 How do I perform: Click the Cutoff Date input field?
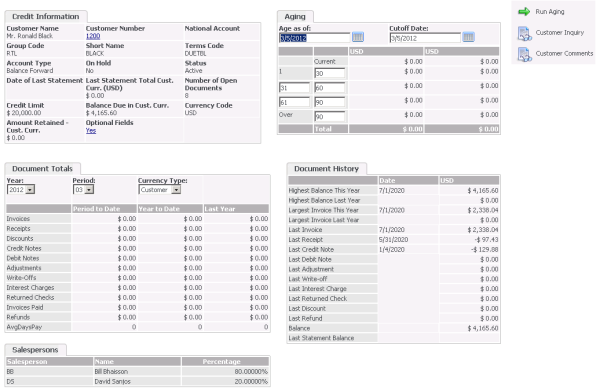pyautogui.click(x=425, y=38)
